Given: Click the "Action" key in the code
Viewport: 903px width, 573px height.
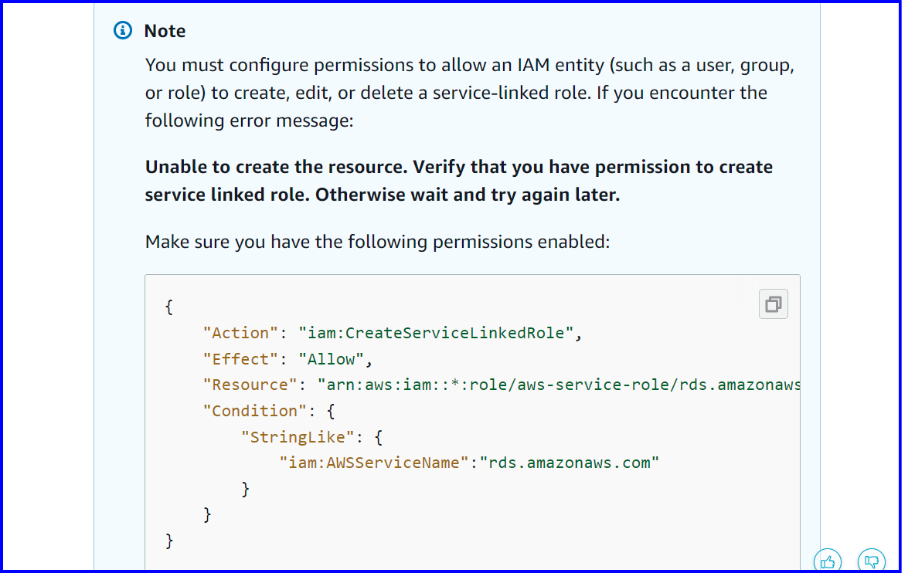Looking at the screenshot, I should [x=241, y=333].
